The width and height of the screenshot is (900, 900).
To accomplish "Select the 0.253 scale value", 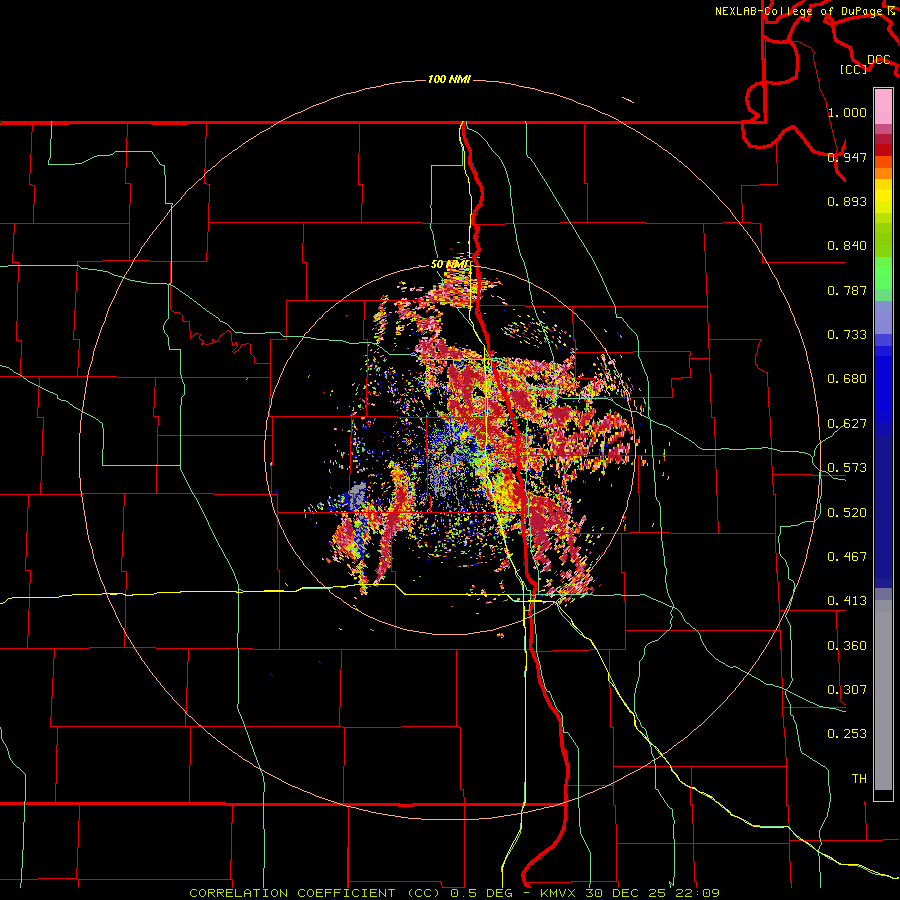I will click(x=847, y=734).
